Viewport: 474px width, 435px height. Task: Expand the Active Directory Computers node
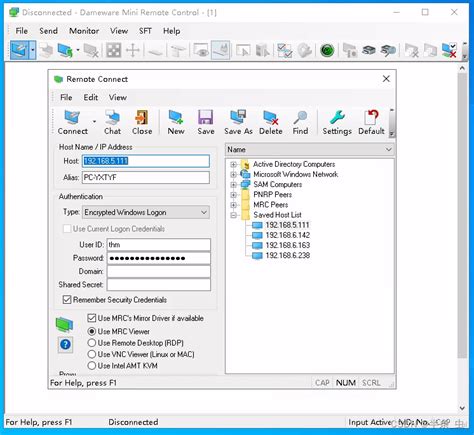(x=233, y=164)
